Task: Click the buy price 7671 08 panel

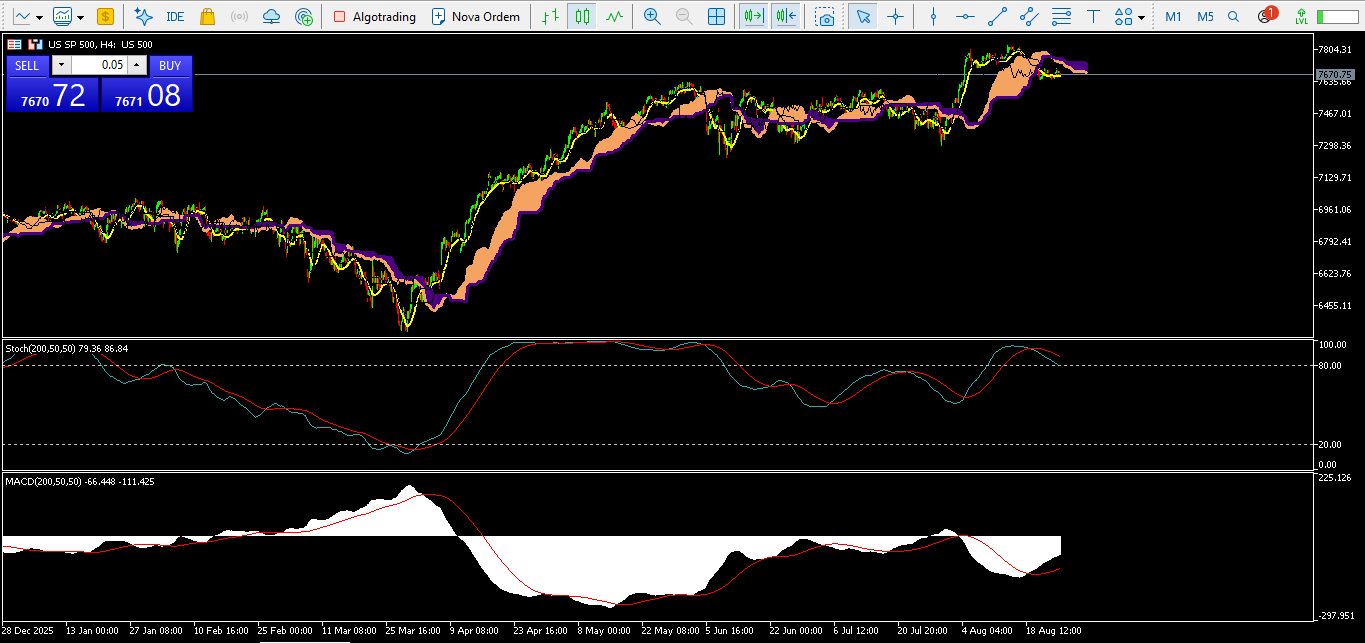Action: [147, 95]
